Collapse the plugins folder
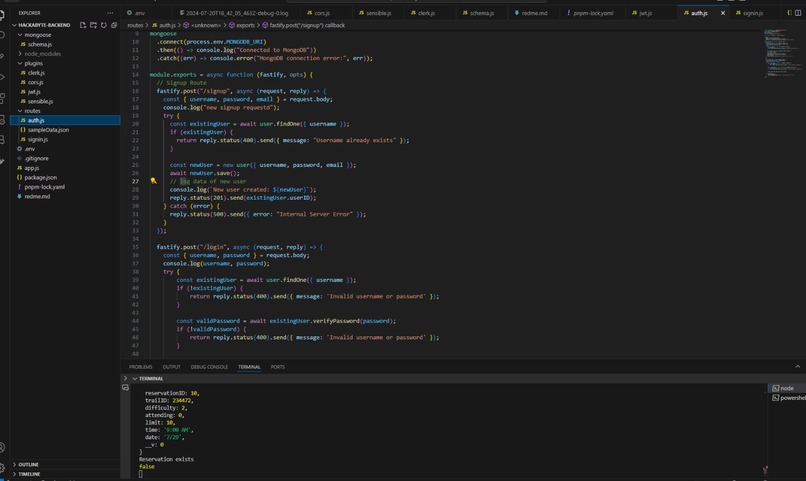This screenshot has height=481, width=806. pyautogui.click(x=65, y=63)
